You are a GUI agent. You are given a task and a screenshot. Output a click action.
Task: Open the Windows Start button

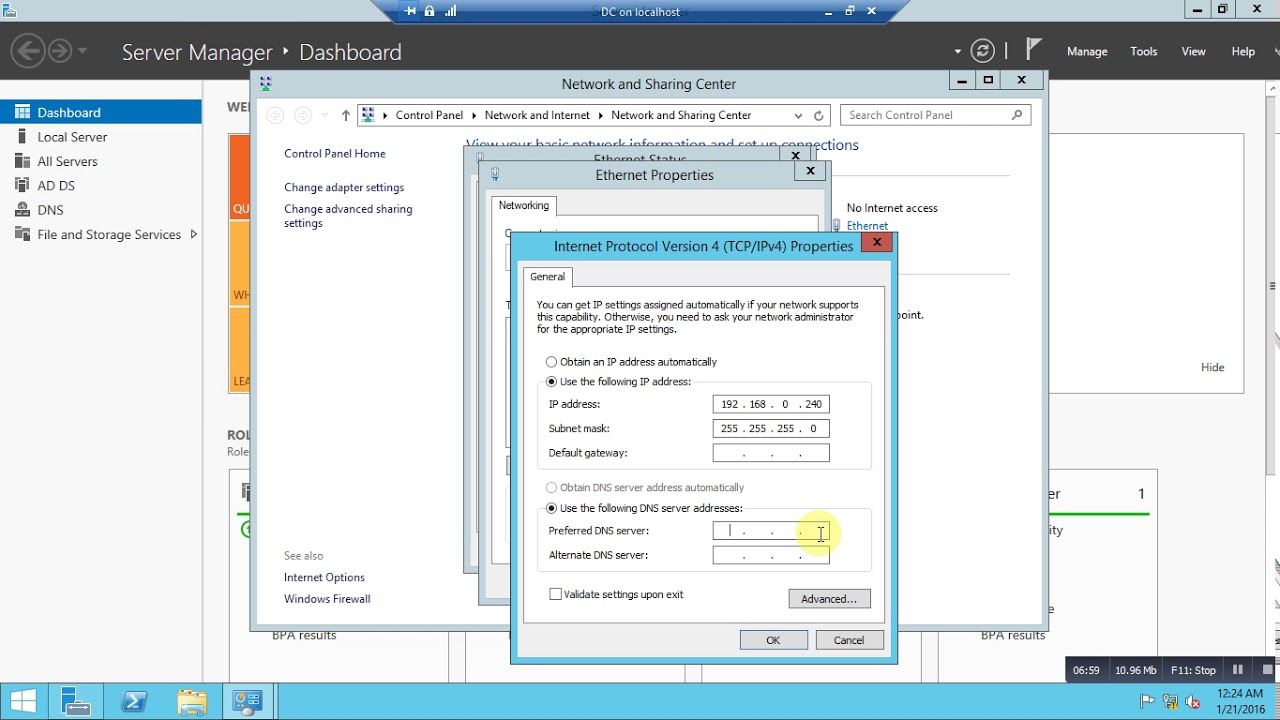[x=24, y=702]
